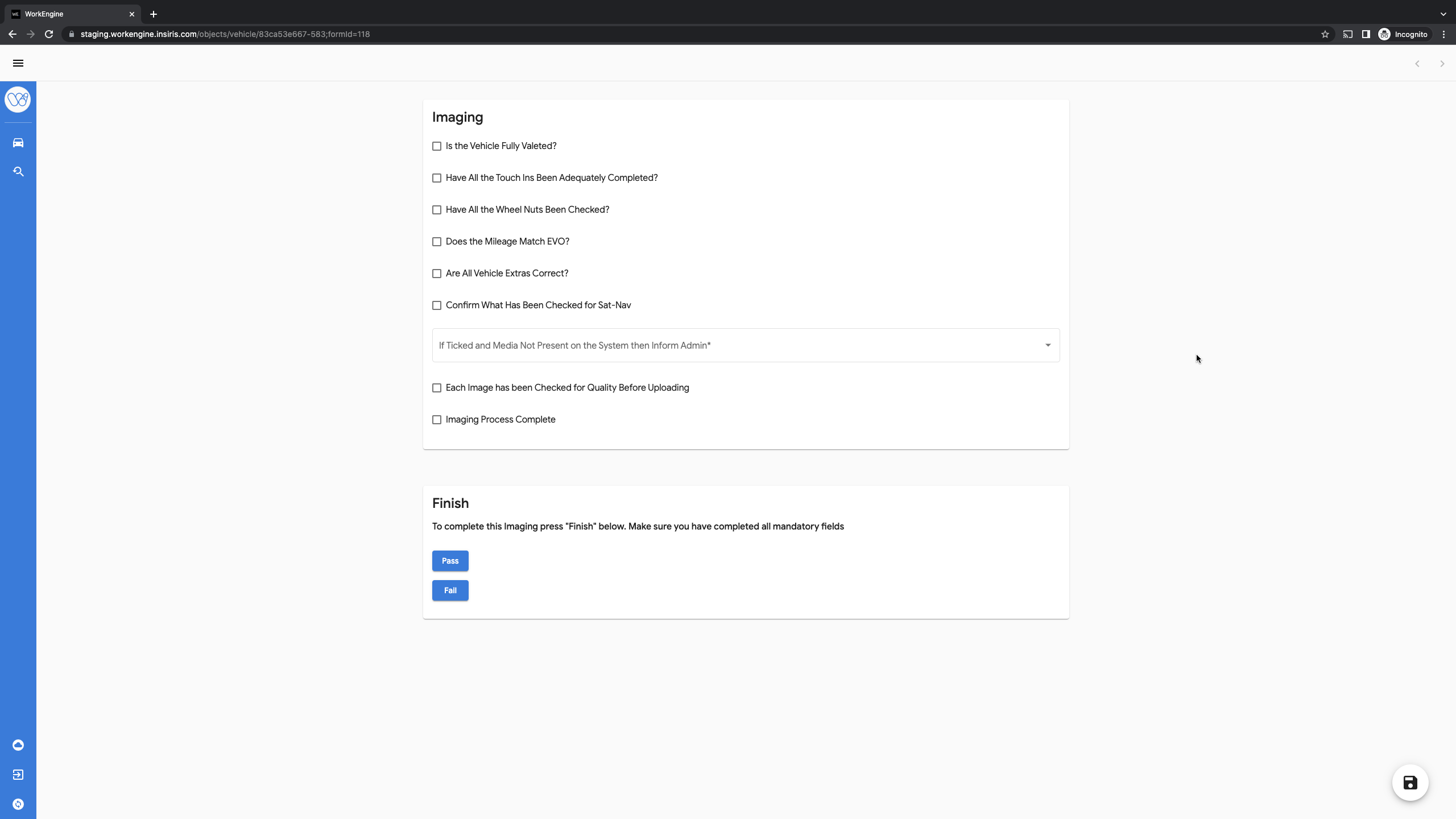The image size is (1456, 819).
Task: Bookmark this page with star icon
Action: click(x=1325, y=34)
